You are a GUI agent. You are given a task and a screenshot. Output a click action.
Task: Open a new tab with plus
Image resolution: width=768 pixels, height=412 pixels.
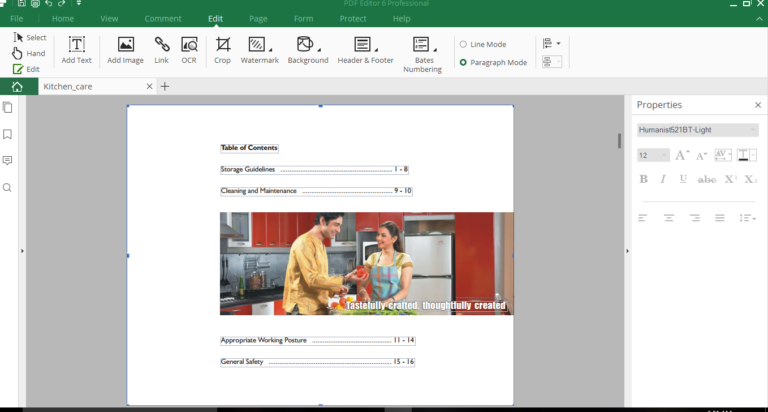(x=165, y=87)
